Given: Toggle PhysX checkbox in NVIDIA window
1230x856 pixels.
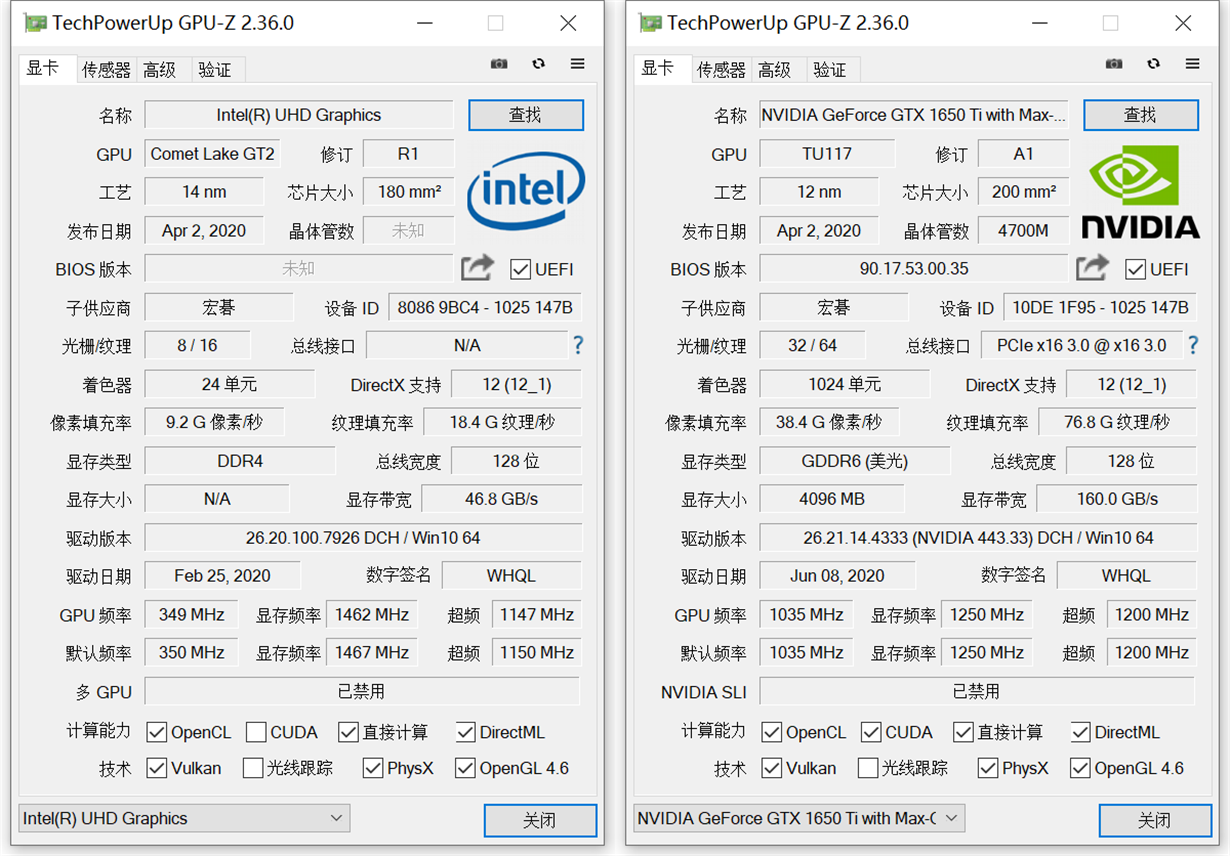Looking at the screenshot, I should 988,768.
